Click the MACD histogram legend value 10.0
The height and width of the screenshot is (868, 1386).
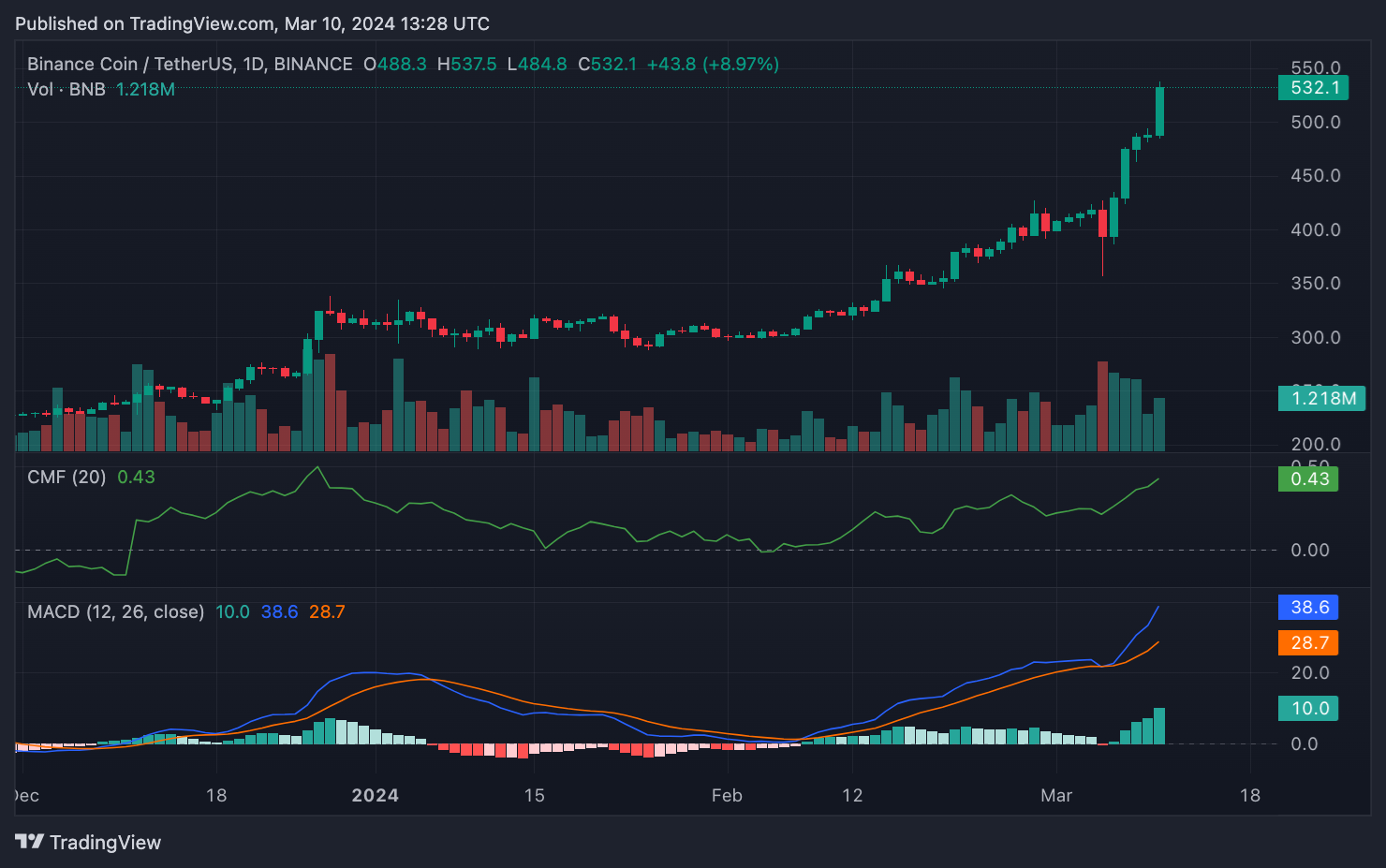pyautogui.click(x=232, y=611)
